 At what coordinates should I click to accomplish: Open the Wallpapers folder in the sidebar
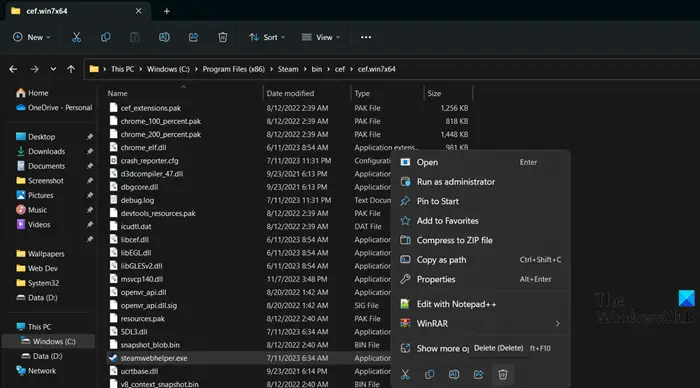[x=40, y=254]
